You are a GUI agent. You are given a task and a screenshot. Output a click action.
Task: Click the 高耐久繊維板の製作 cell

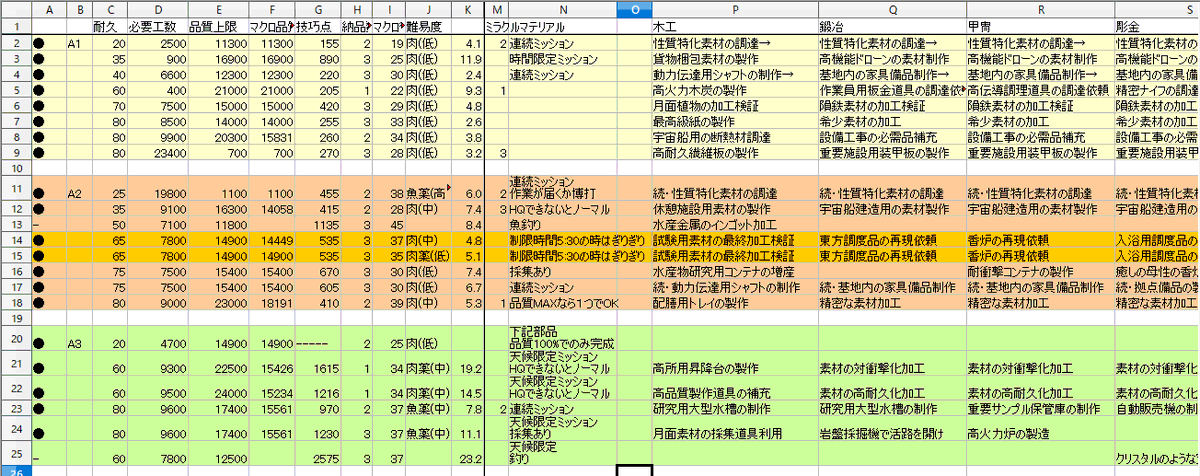pos(733,153)
